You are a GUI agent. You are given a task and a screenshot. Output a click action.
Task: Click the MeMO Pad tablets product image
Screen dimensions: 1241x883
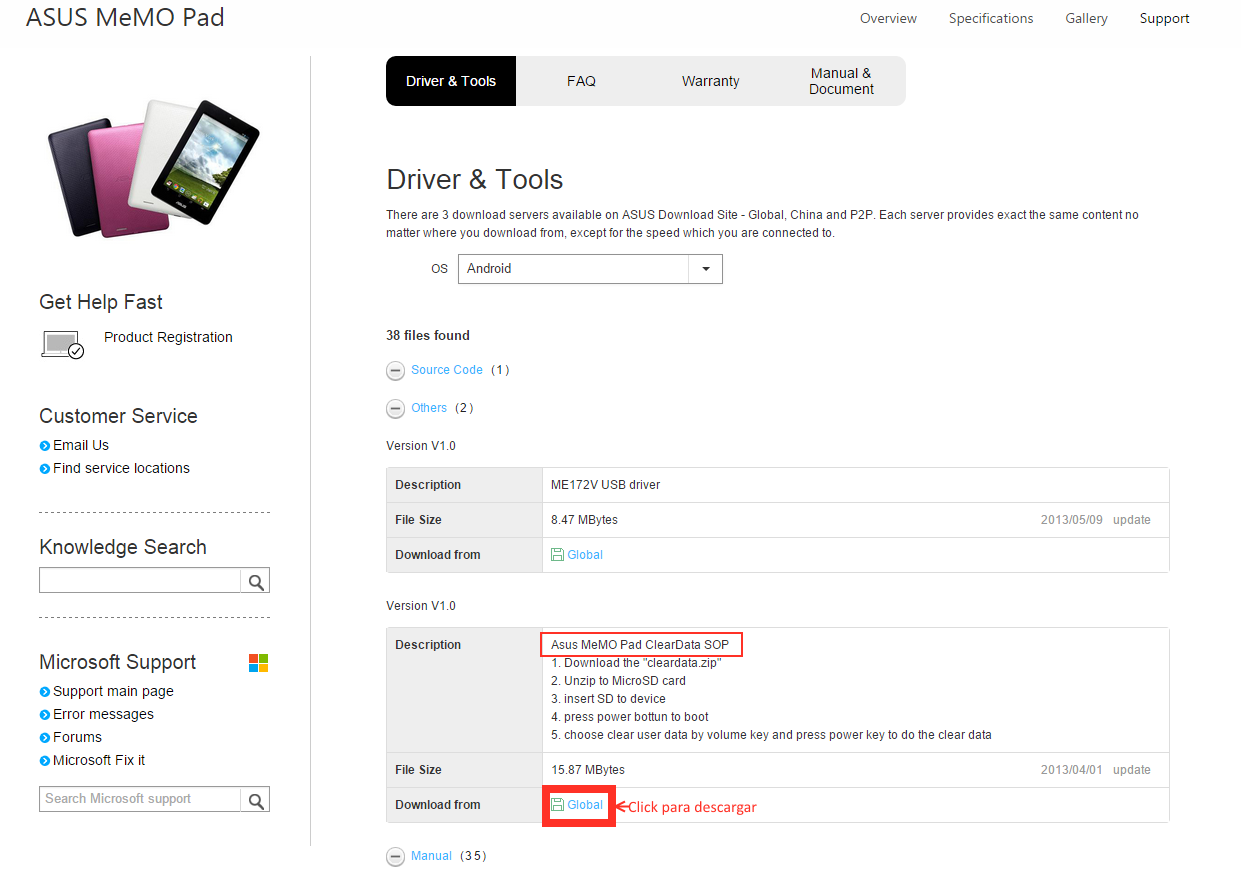(154, 168)
